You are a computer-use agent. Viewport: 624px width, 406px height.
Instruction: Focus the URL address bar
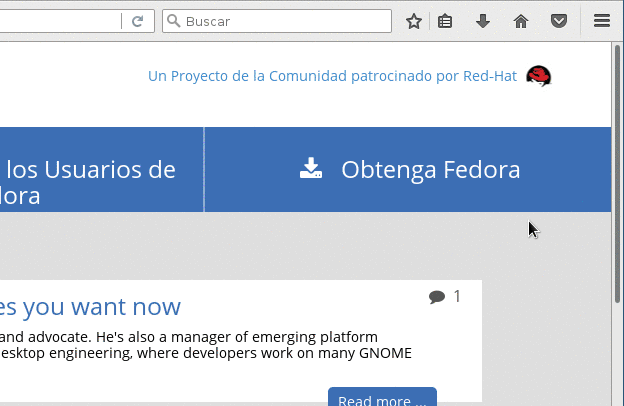click(x=60, y=21)
